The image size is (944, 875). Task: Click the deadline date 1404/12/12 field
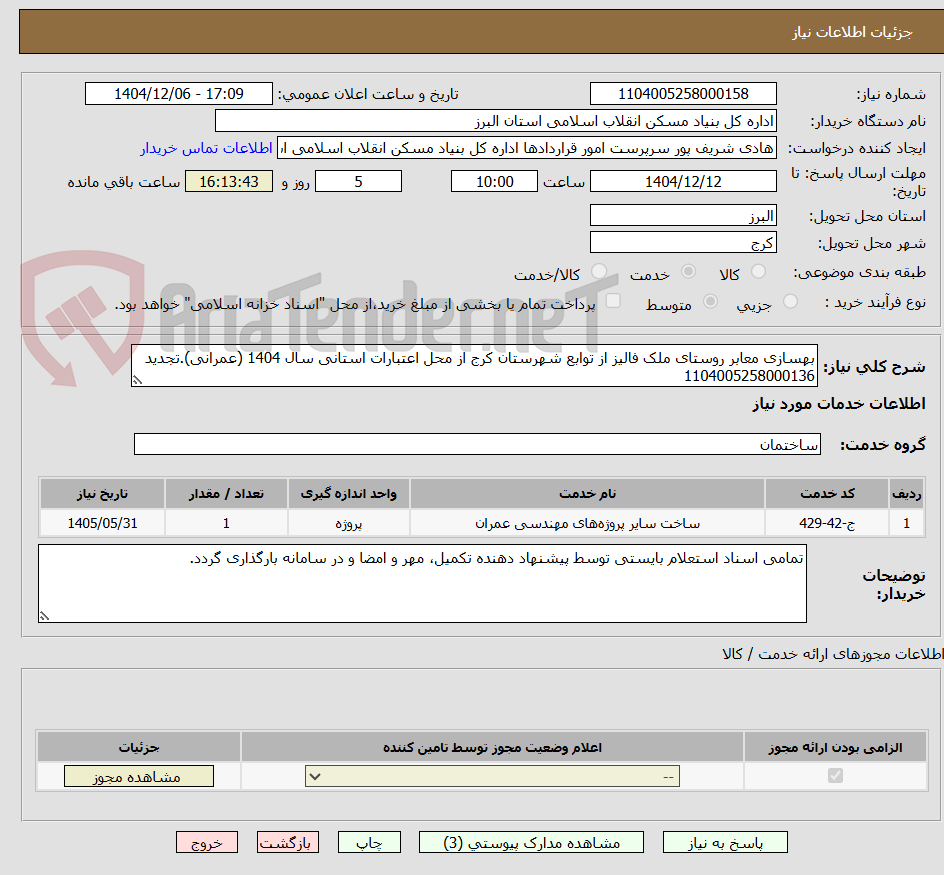(x=683, y=181)
